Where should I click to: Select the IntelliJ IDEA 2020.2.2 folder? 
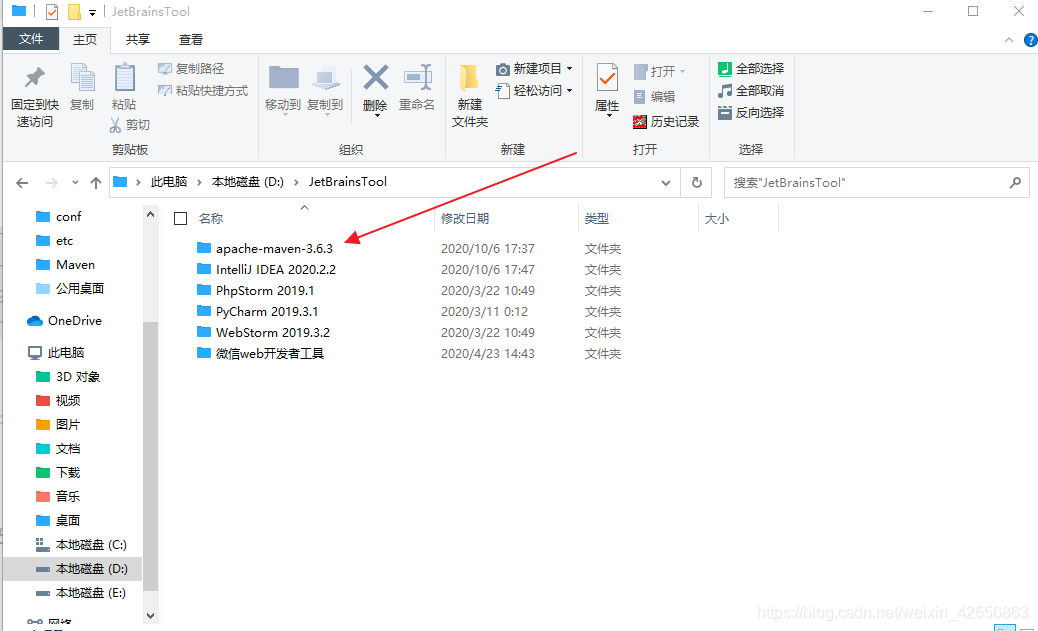(275, 269)
